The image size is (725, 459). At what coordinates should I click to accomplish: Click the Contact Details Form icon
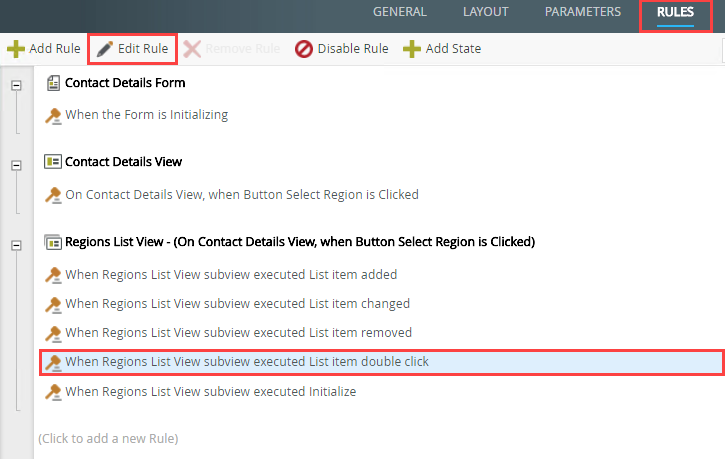(x=53, y=83)
